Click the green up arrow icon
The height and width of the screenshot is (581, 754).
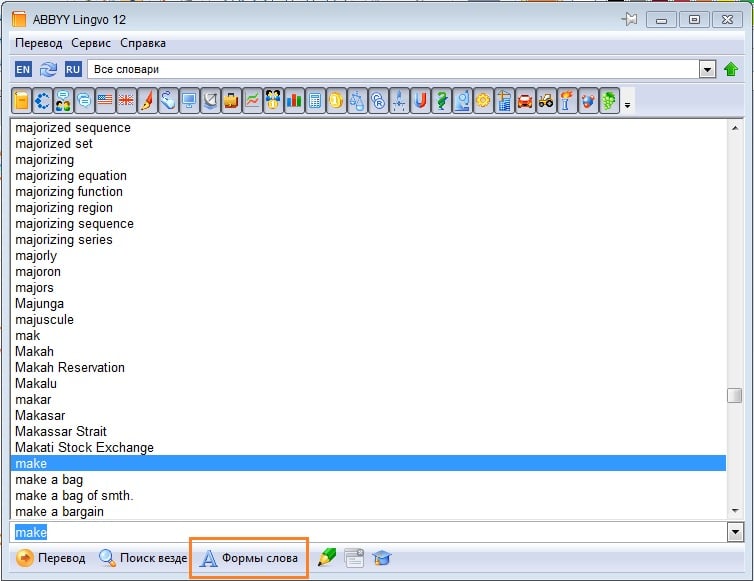[x=731, y=69]
